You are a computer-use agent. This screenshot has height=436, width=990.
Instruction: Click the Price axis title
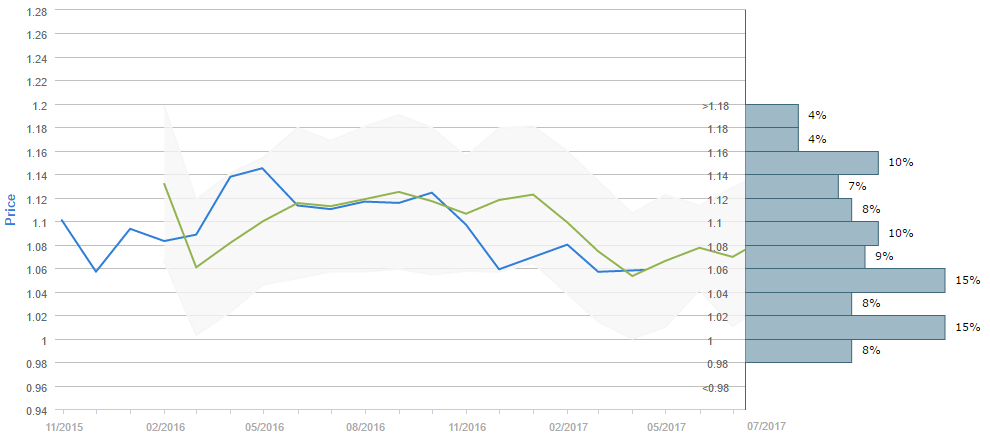[11, 210]
